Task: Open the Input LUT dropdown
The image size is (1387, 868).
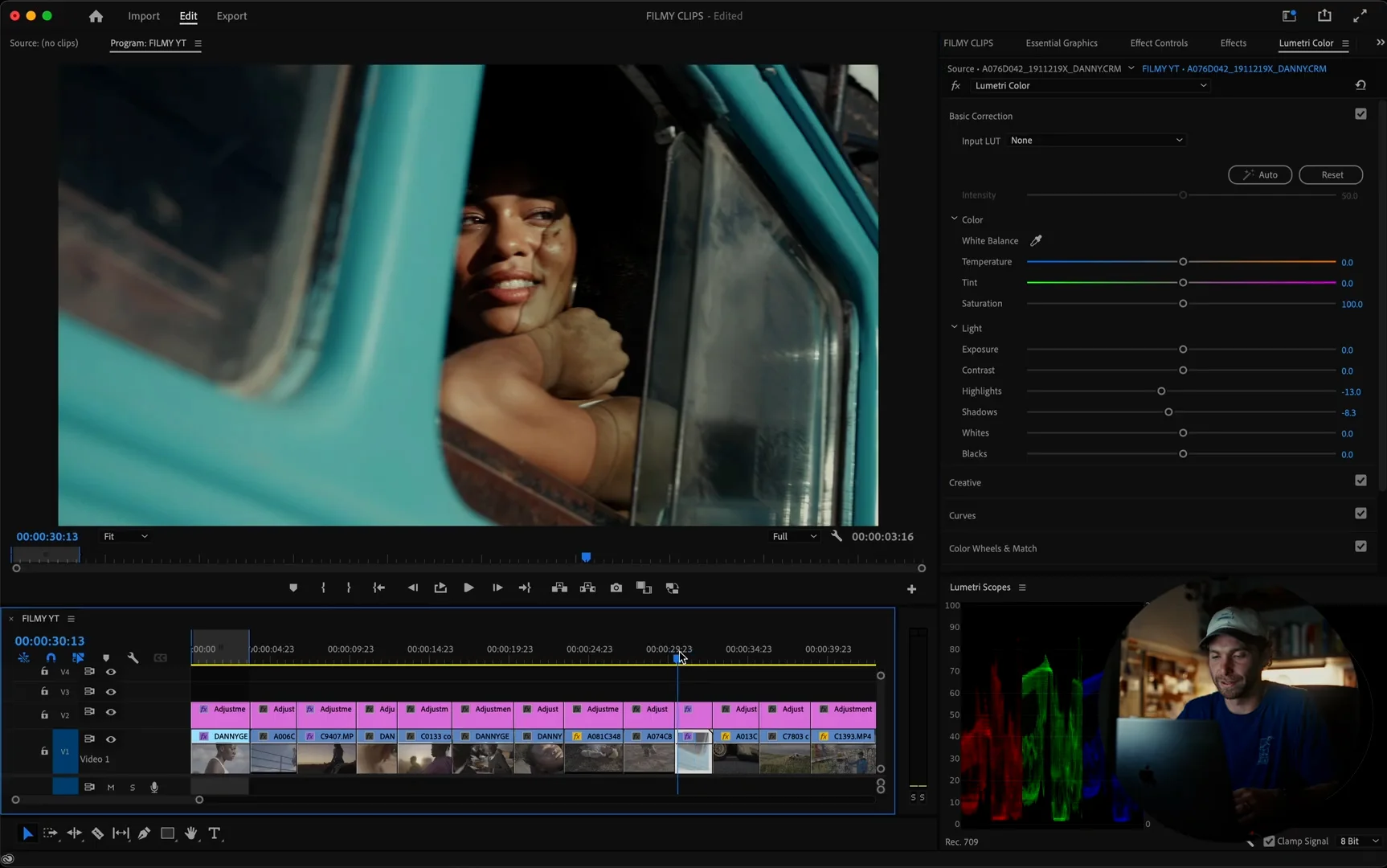Action: [x=1096, y=141]
